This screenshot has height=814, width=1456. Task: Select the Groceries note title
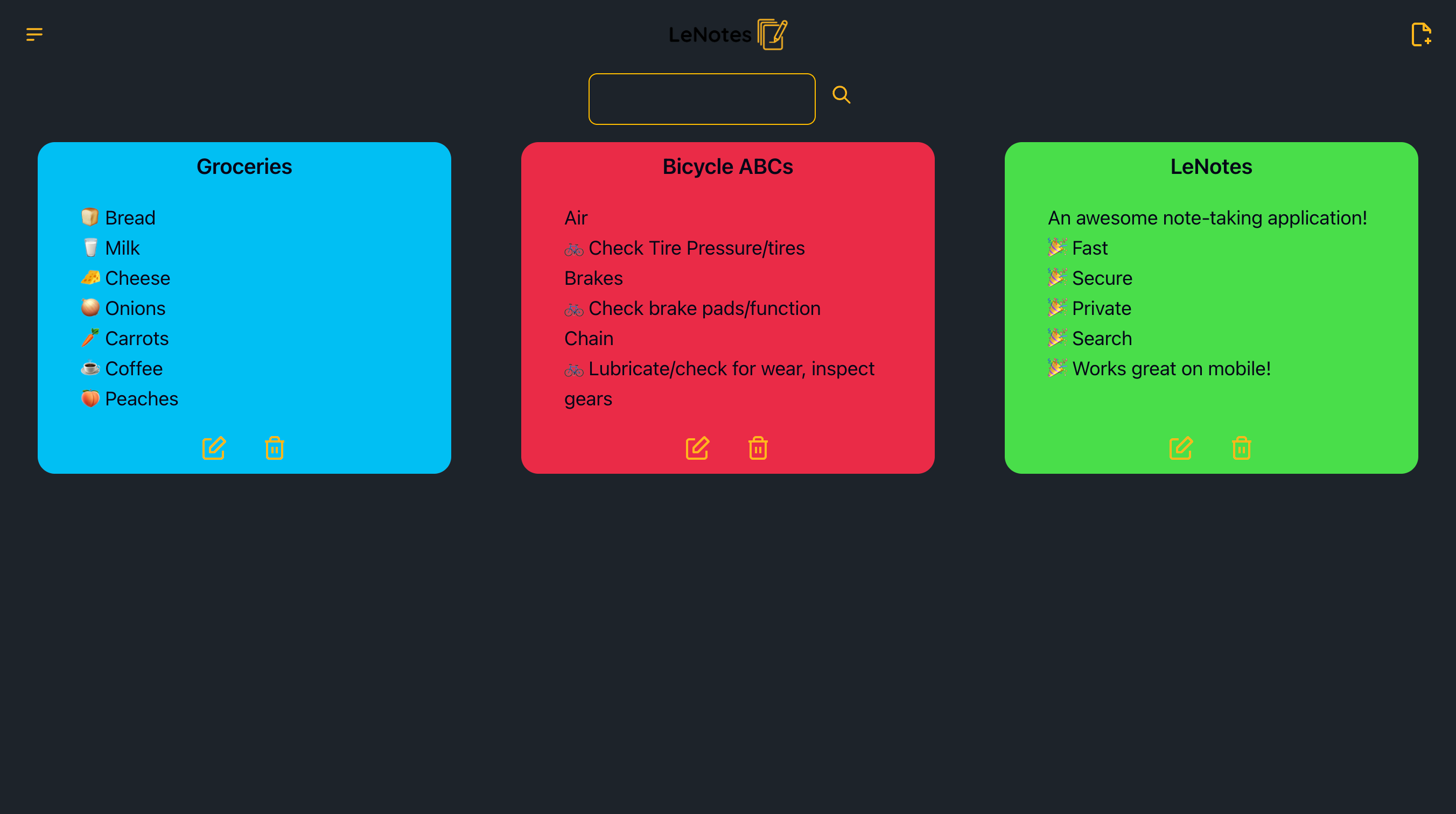tap(244, 167)
